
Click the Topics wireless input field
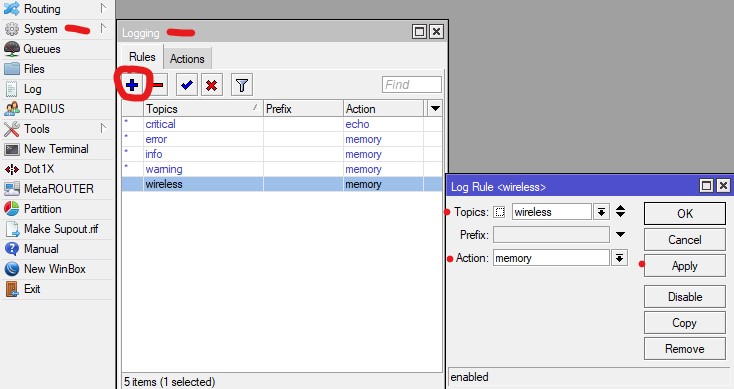[x=552, y=212]
